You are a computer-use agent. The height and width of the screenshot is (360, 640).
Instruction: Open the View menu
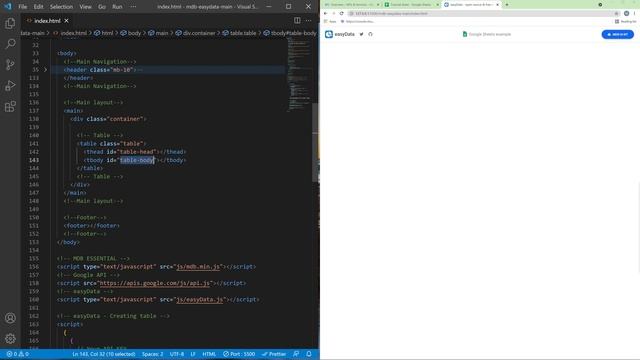pyautogui.click(x=85, y=7)
